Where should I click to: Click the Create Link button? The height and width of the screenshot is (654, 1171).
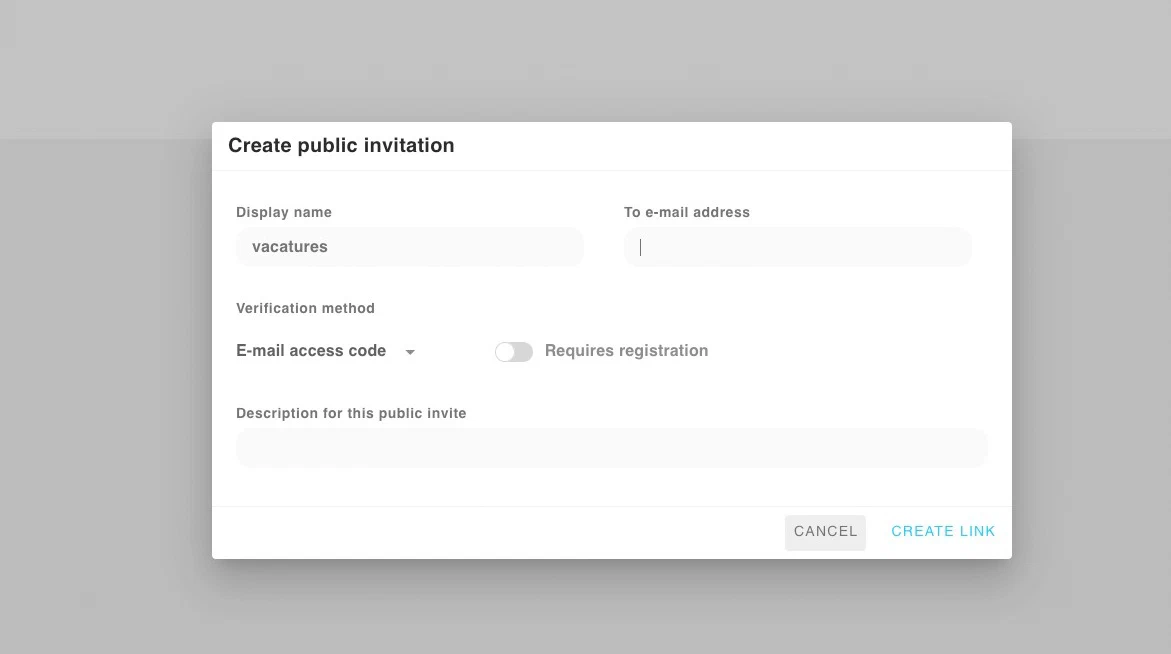coord(942,532)
